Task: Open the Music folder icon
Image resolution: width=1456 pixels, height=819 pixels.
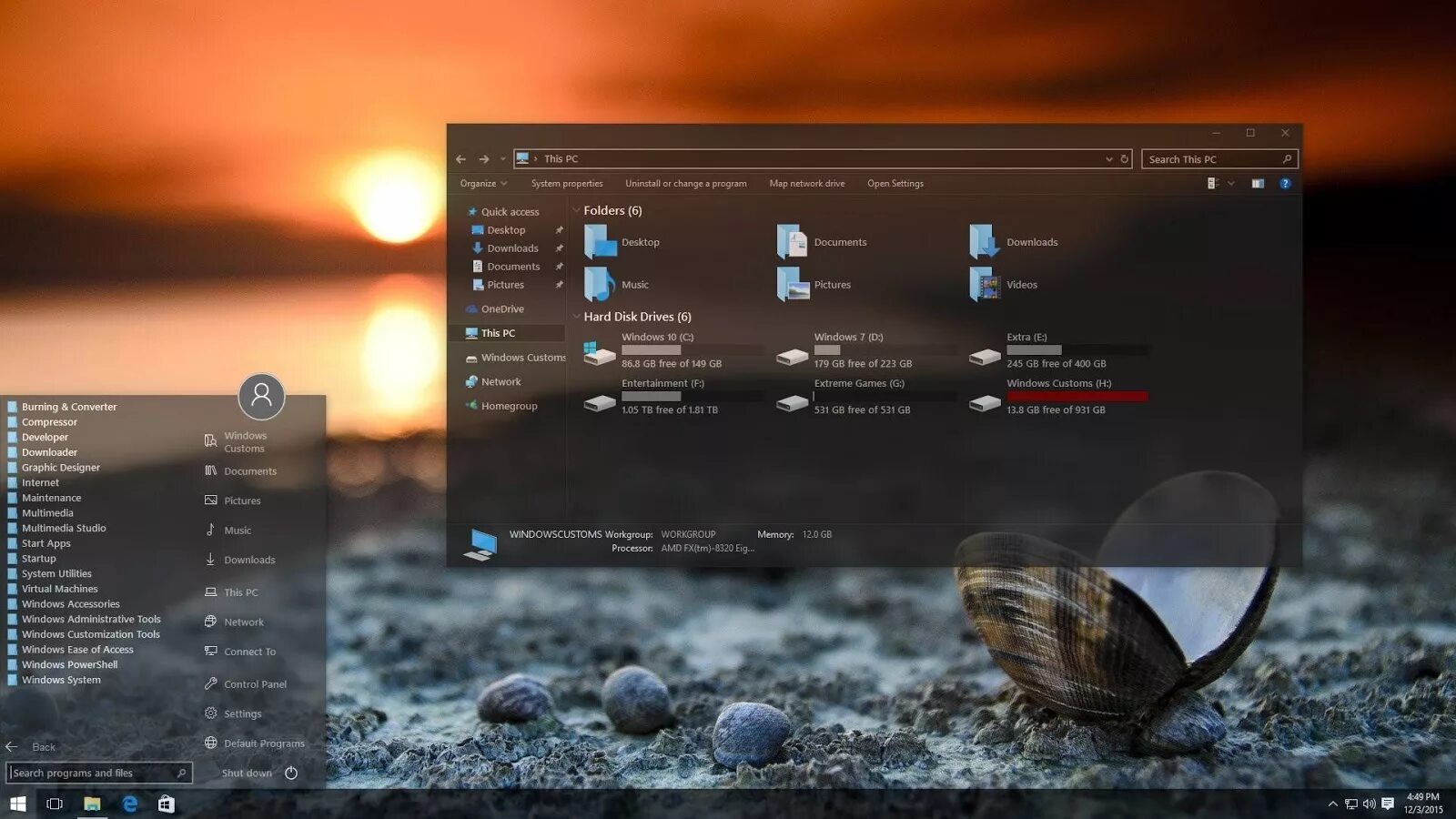Action: (x=601, y=285)
